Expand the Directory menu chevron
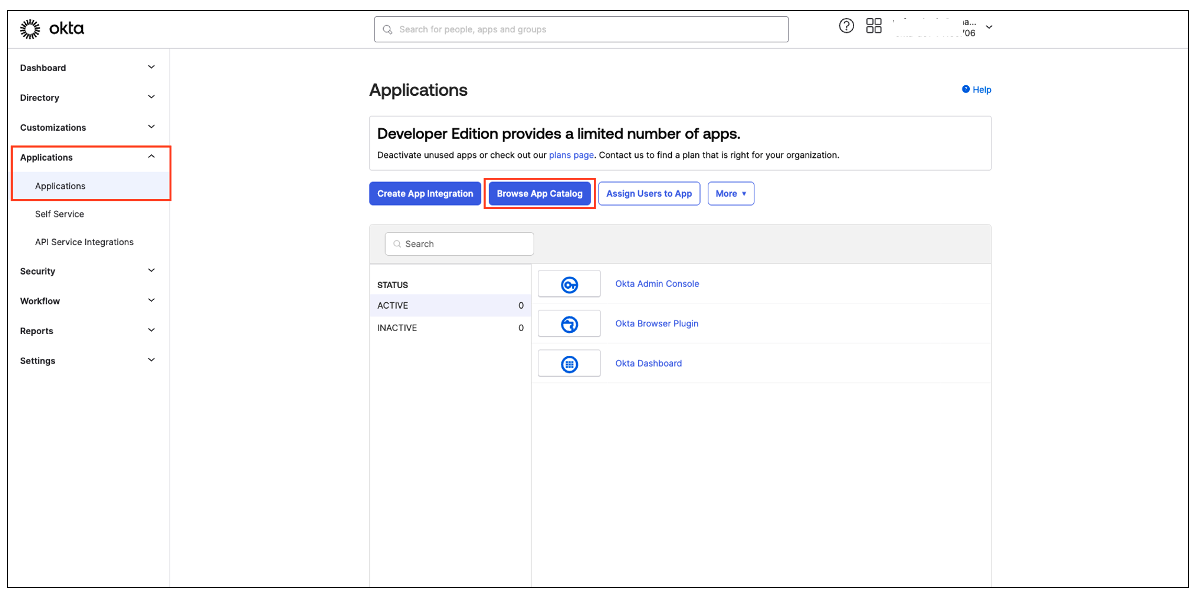1195x595 pixels. tap(151, 97)
